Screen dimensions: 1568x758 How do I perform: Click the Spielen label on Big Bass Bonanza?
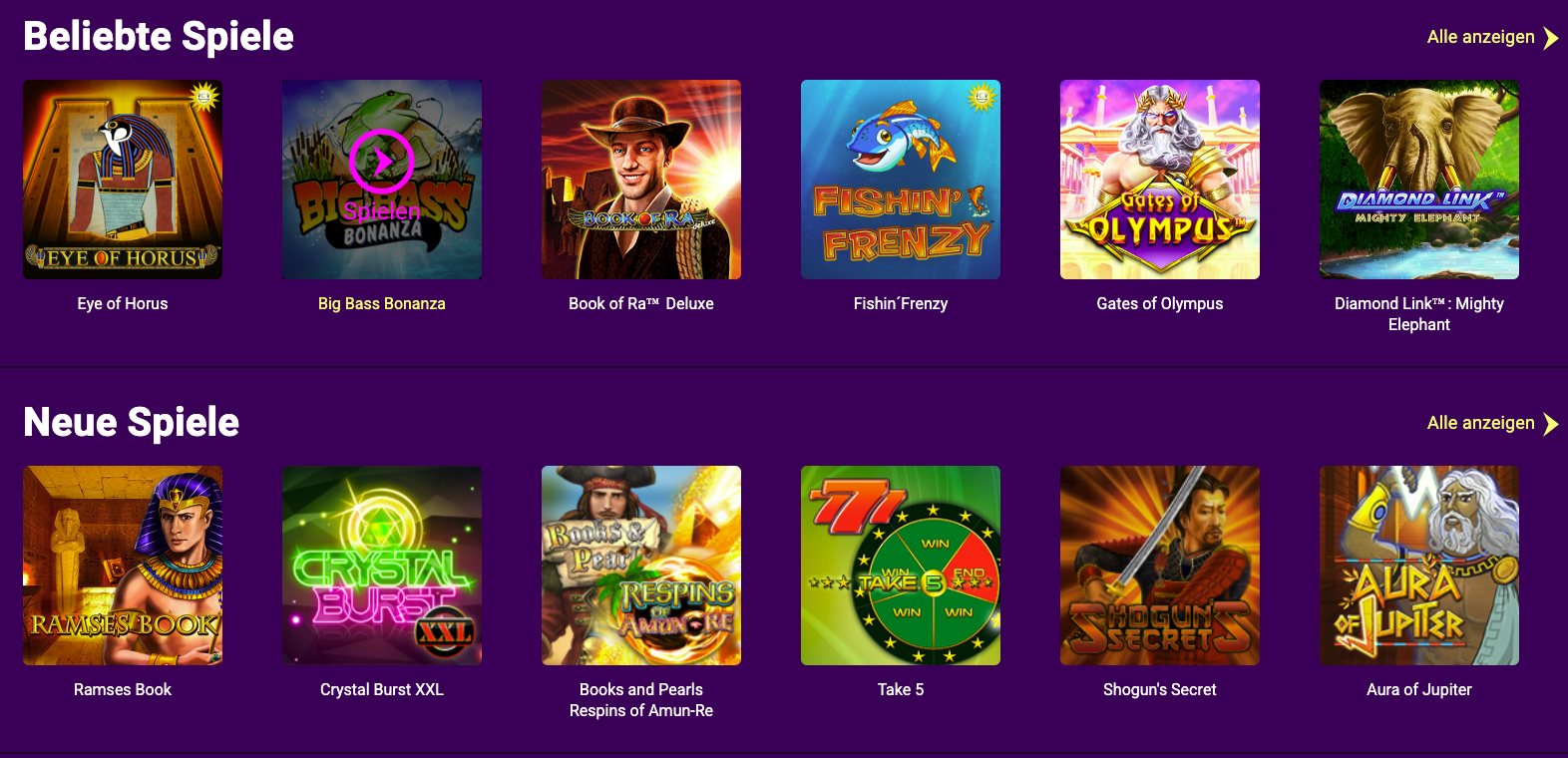tap(382, 211)
